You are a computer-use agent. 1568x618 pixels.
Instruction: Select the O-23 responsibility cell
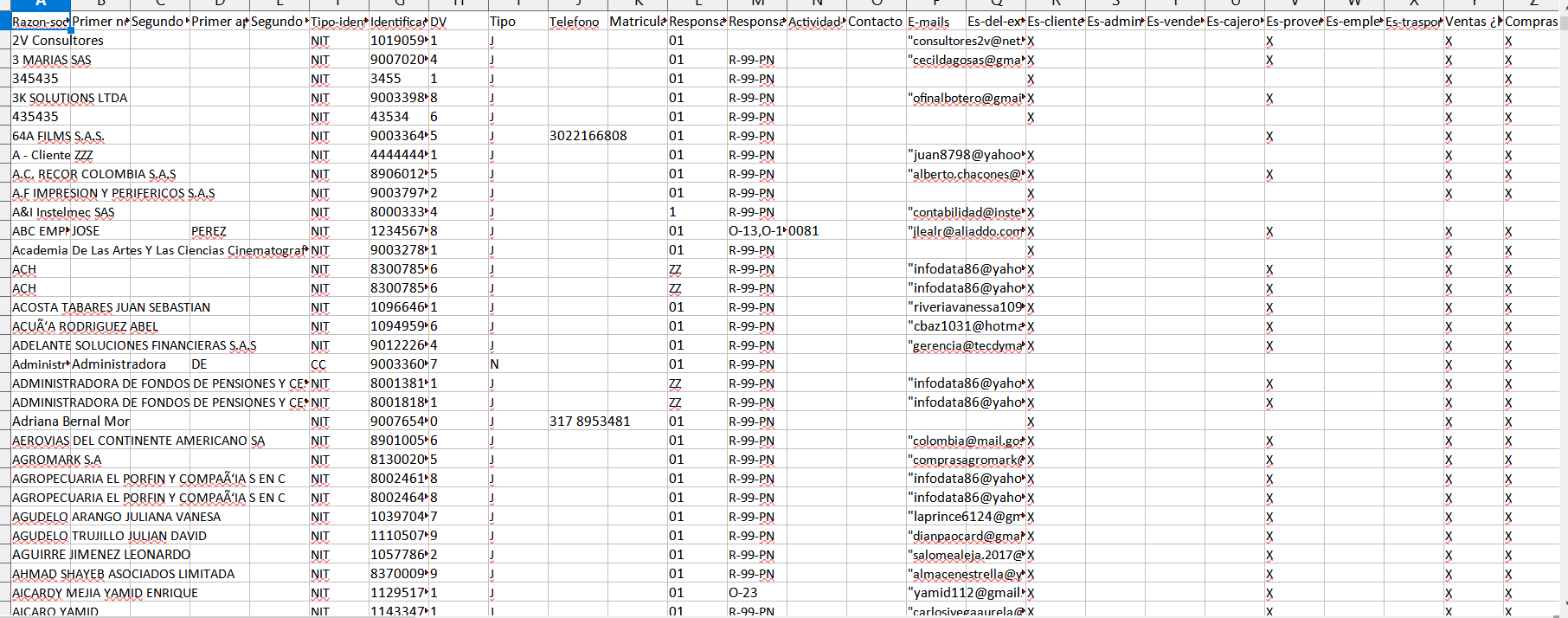click(x=756, y=593)
